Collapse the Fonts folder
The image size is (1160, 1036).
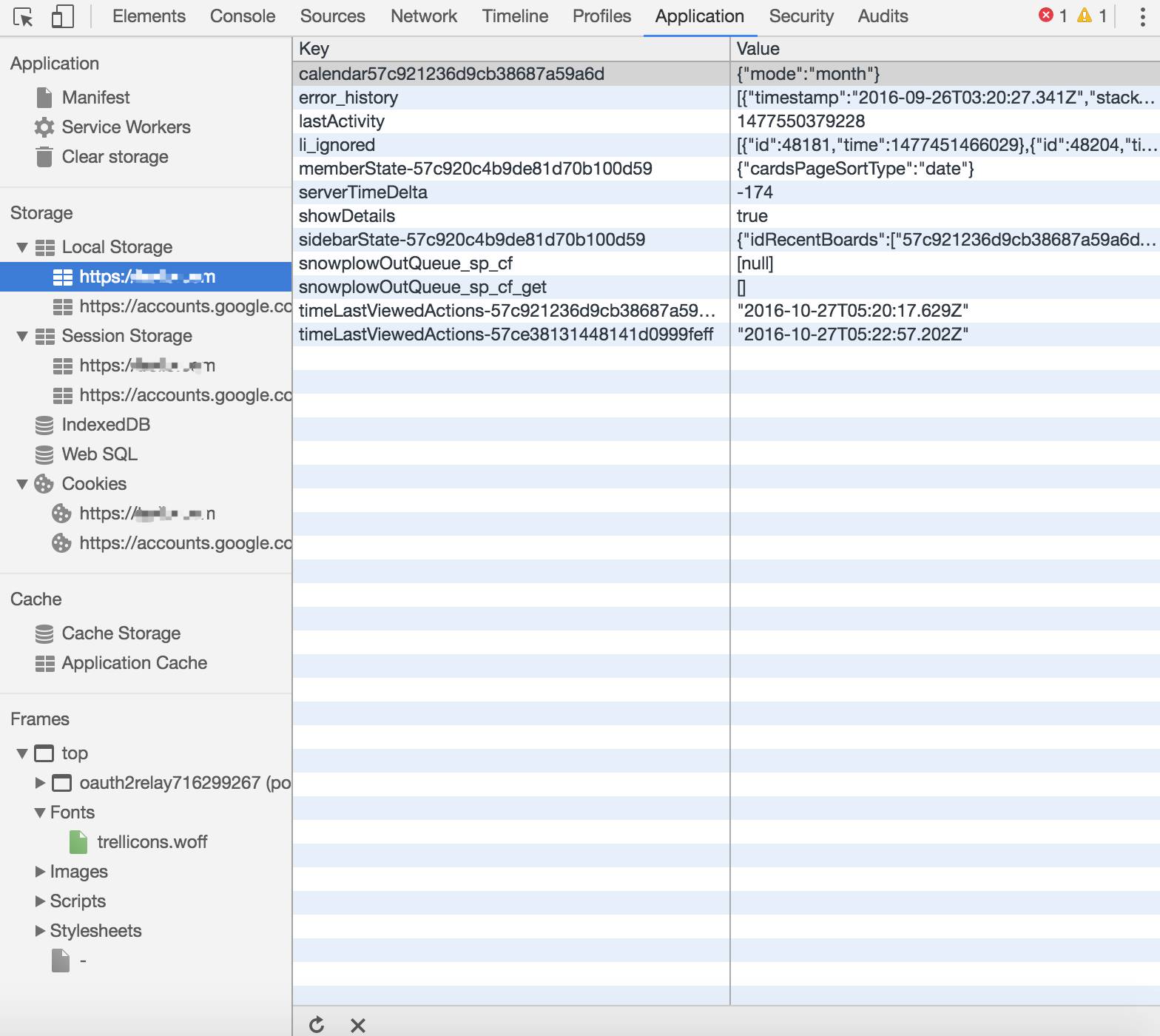click(40, 813)
